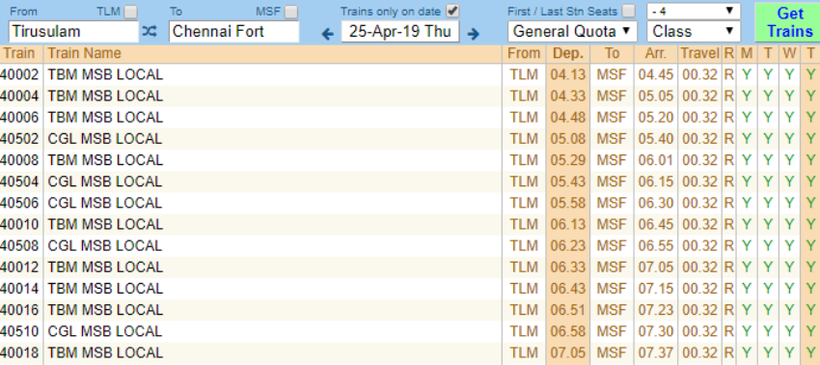Swap From and To stations icon
The height and width of the screenshot is (365, 820).
tap(149, 32)
